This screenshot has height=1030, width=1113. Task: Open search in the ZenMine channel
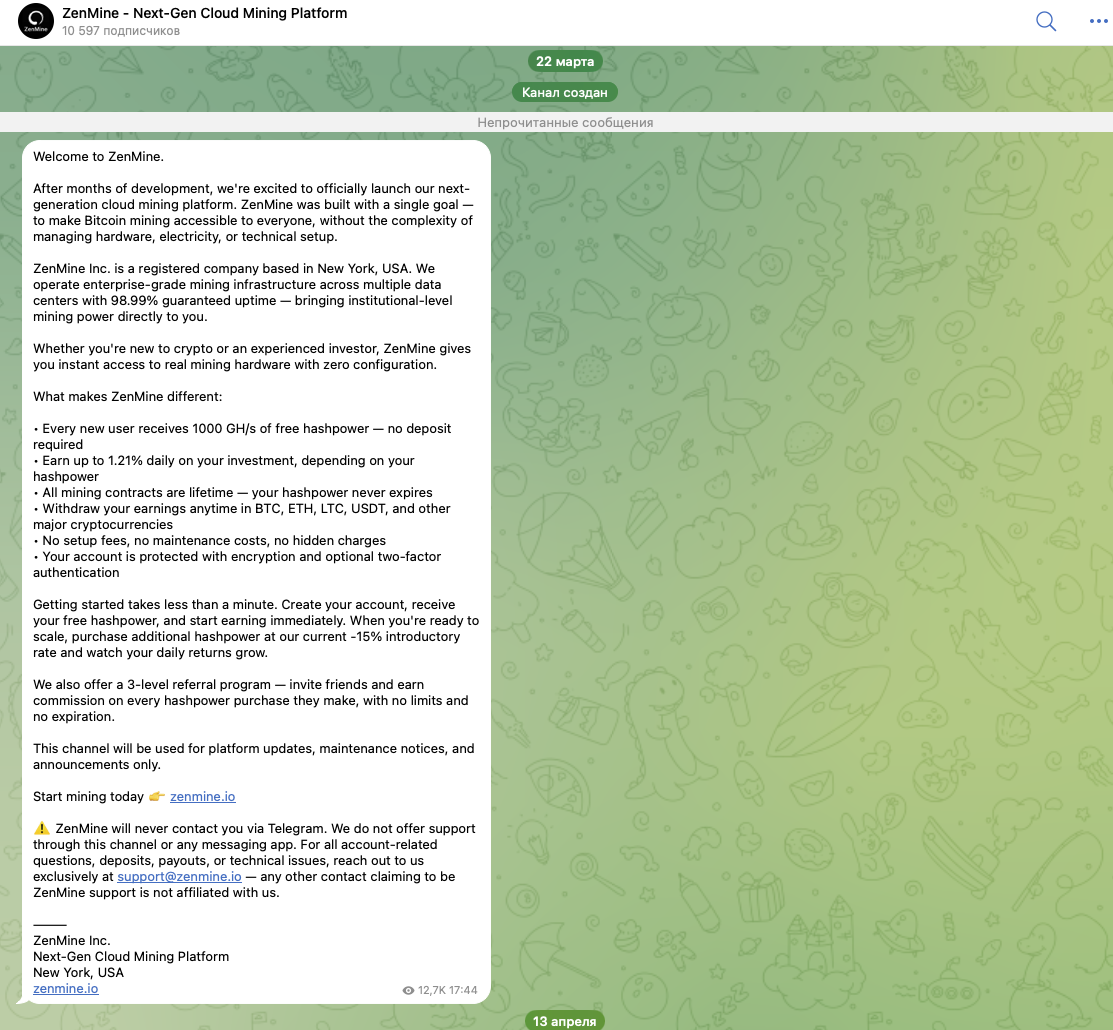point(1046,21)
